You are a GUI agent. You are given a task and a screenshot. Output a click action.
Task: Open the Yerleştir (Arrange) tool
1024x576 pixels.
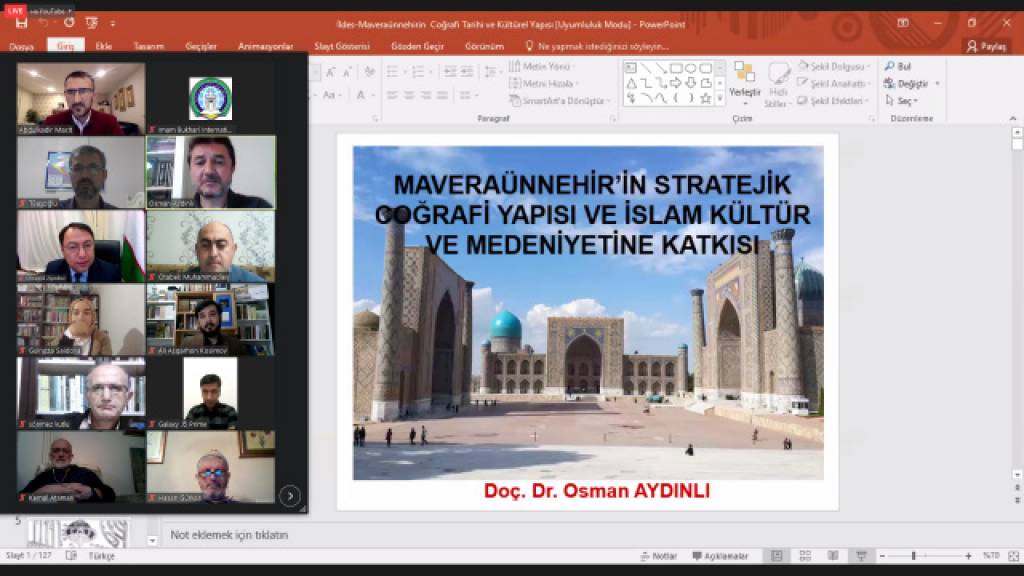[744, 82]
